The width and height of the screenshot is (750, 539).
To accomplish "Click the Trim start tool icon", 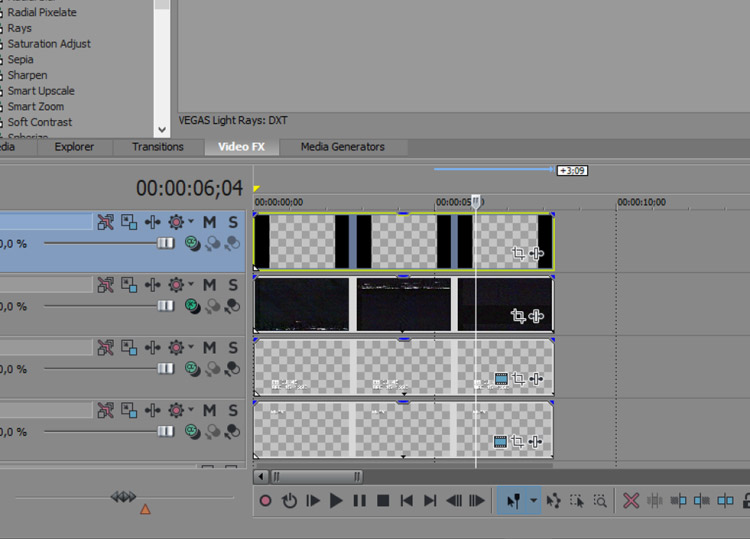I will click(678, 501).
